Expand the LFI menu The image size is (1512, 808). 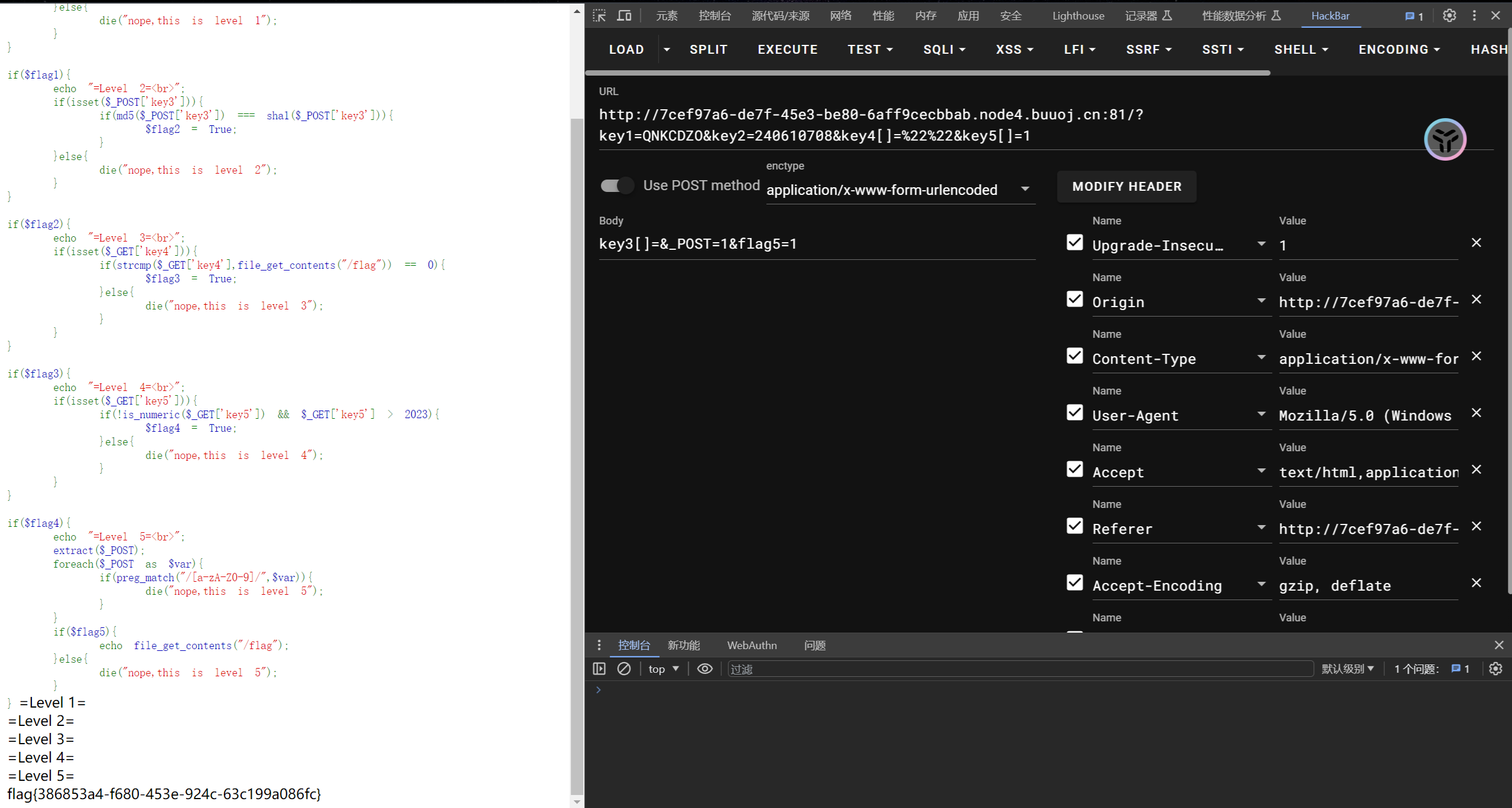[1079, 50]
